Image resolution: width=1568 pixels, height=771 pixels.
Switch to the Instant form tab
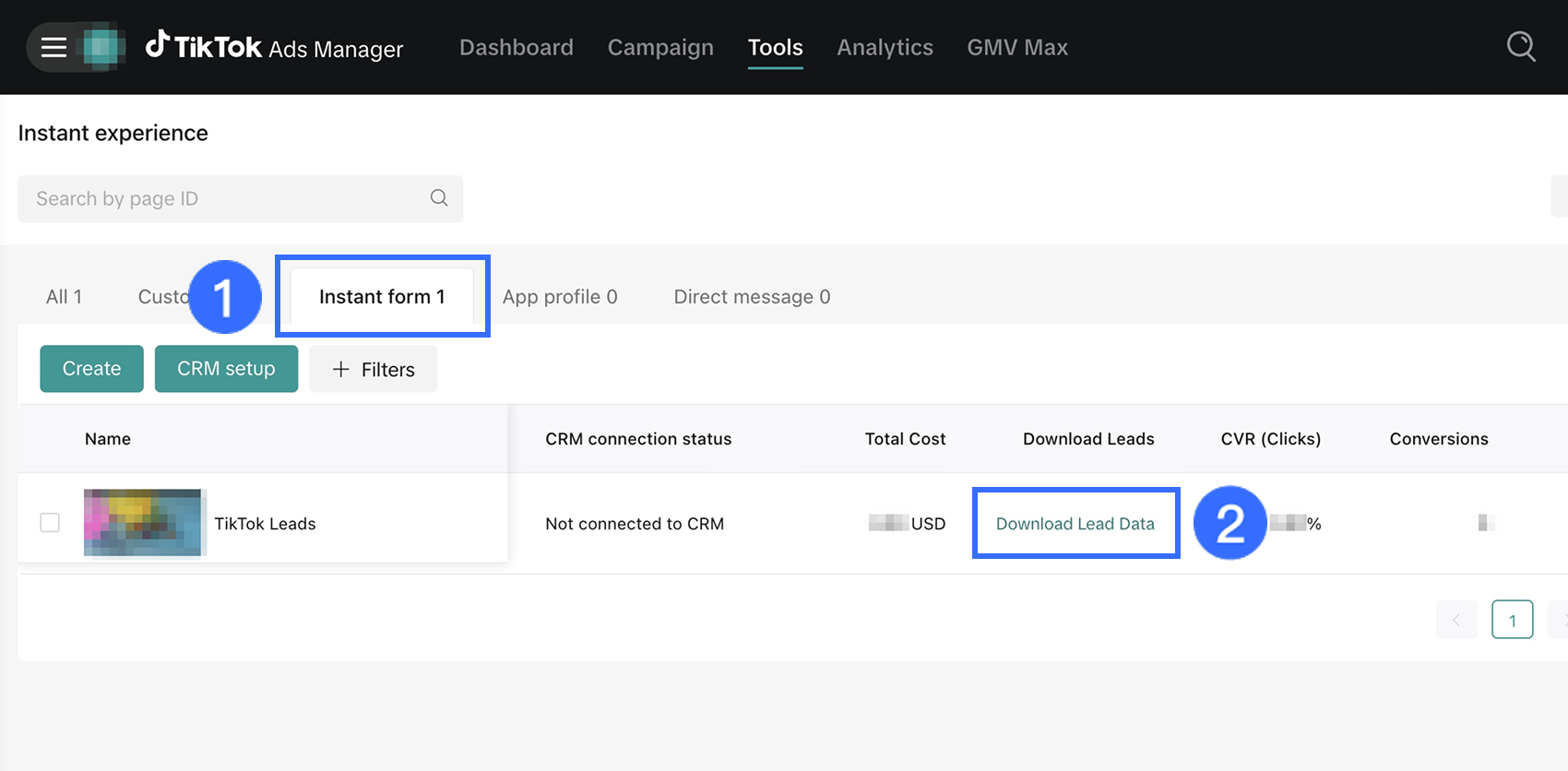[x=382, y=297]
